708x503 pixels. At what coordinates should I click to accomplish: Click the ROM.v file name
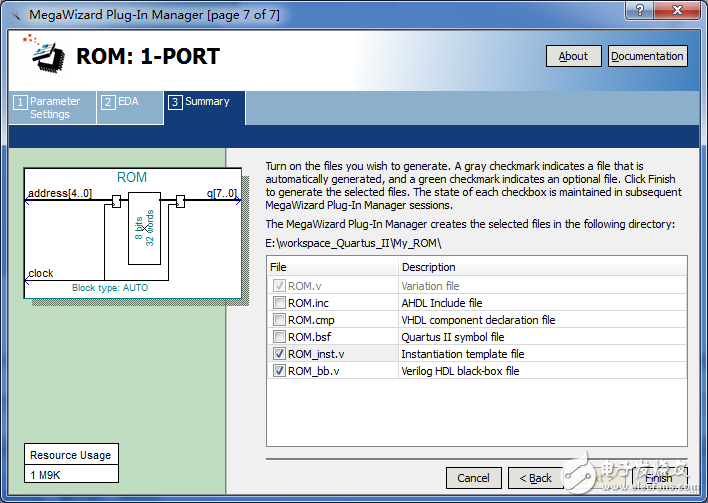pyautogui.click(x=305, y=286)
